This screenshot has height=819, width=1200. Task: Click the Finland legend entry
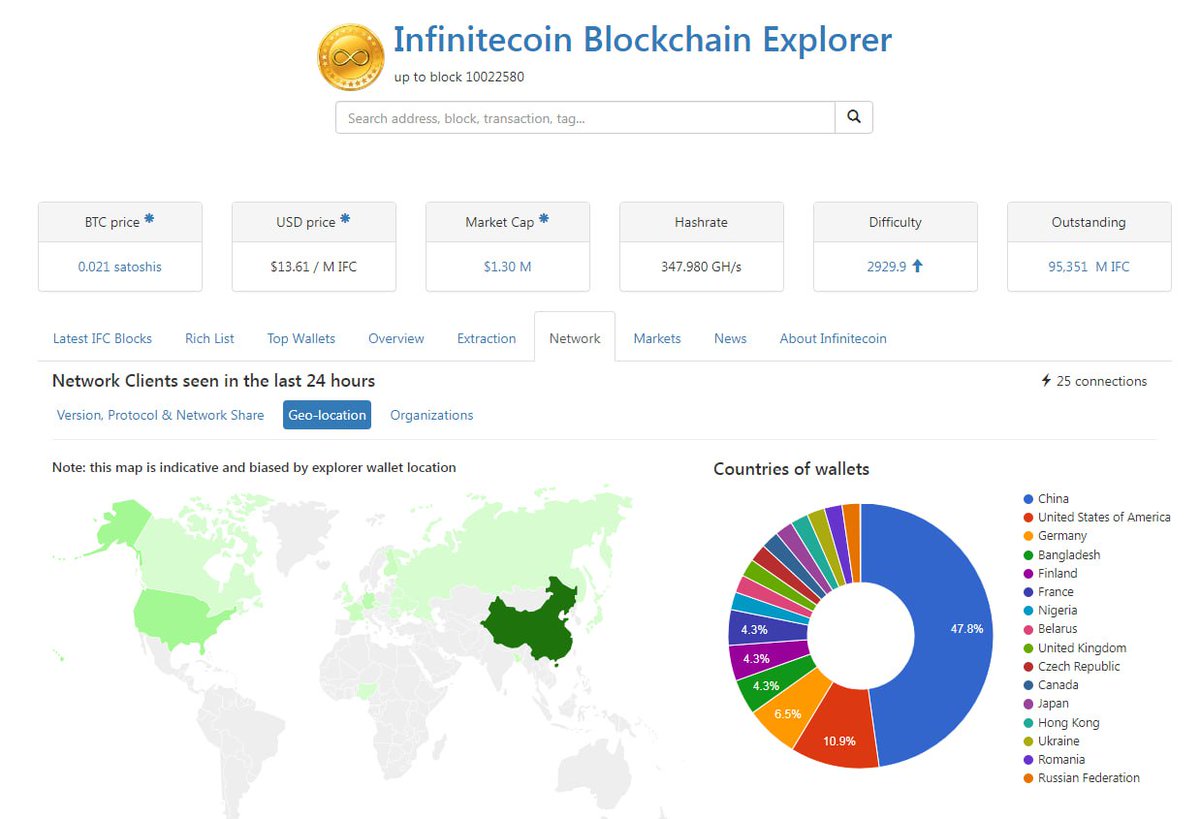[x=1050, y=573]
